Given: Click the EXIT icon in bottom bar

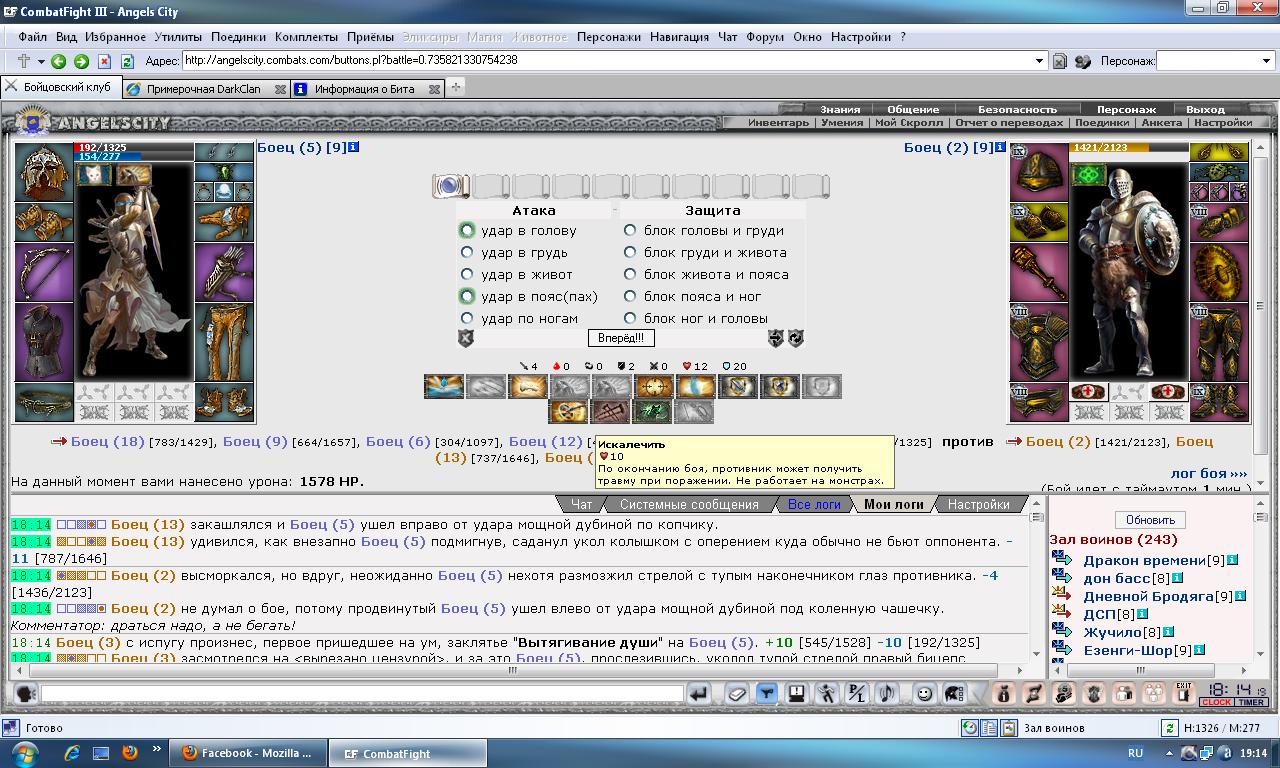Looking at the screenshot, I should pyautogui.click(x=1184, y=692).
